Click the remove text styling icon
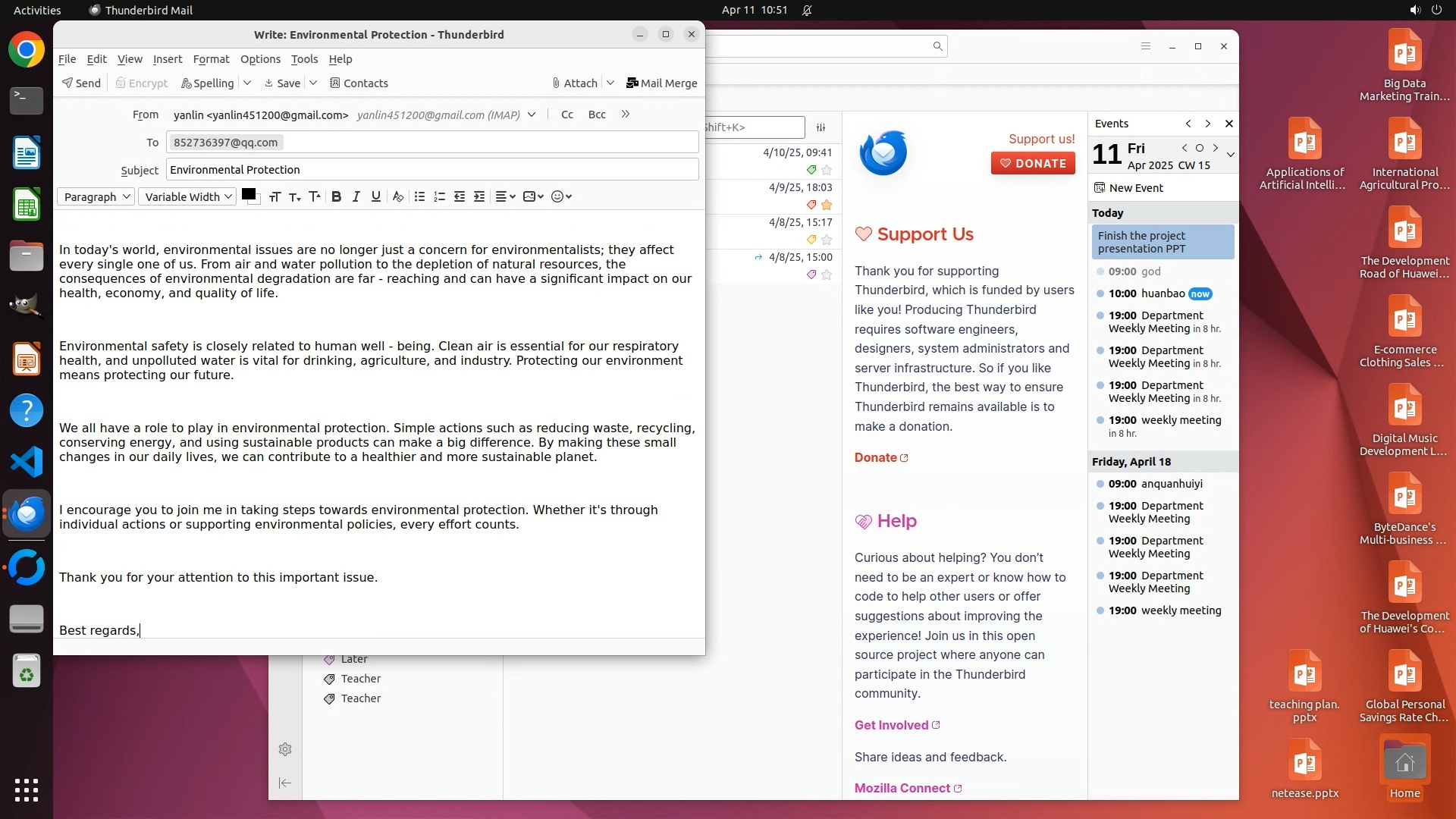This screenshot has width=1456, height=819. pos(397,196)
